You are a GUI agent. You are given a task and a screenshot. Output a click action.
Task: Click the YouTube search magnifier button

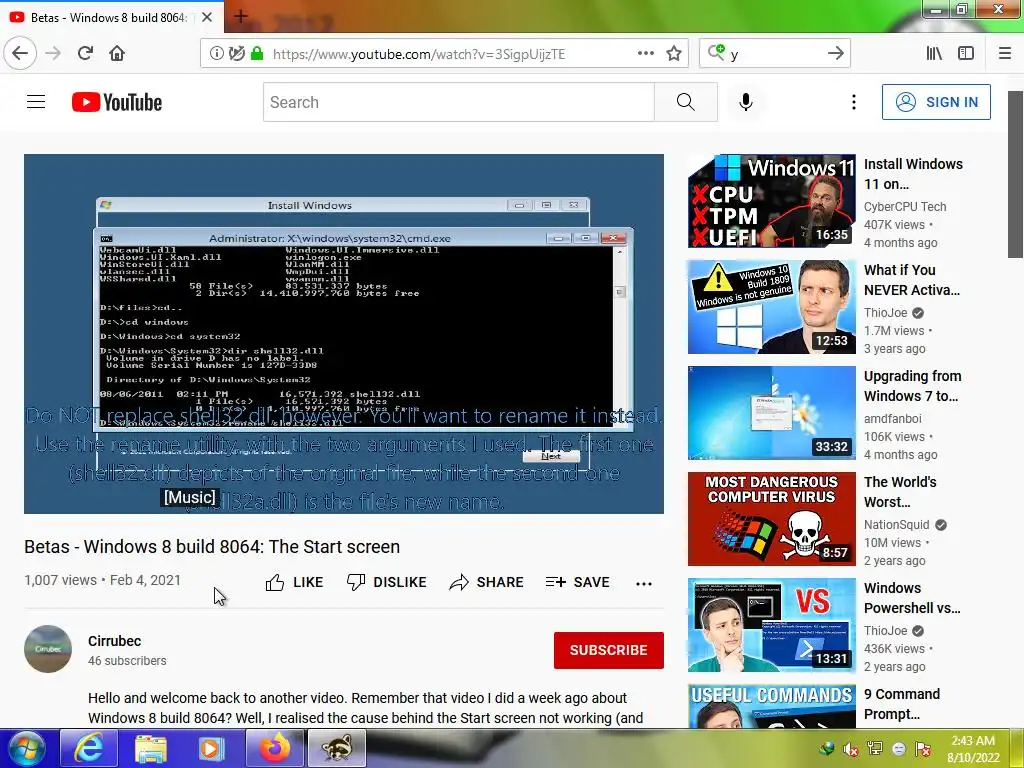(x=686, y=102)
